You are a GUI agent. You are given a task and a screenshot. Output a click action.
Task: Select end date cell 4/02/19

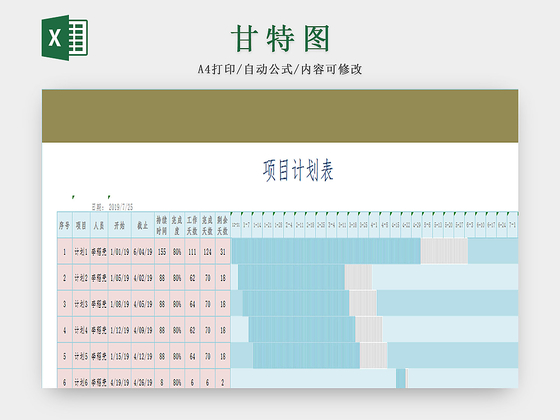[x=143, y=278]
